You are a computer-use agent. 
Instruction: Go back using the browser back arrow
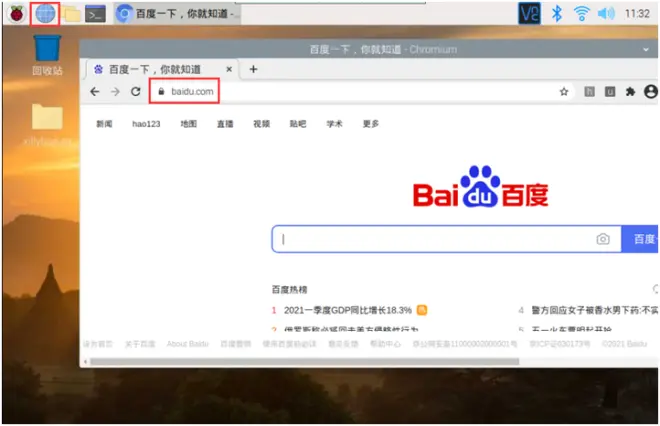coord(95,91)
